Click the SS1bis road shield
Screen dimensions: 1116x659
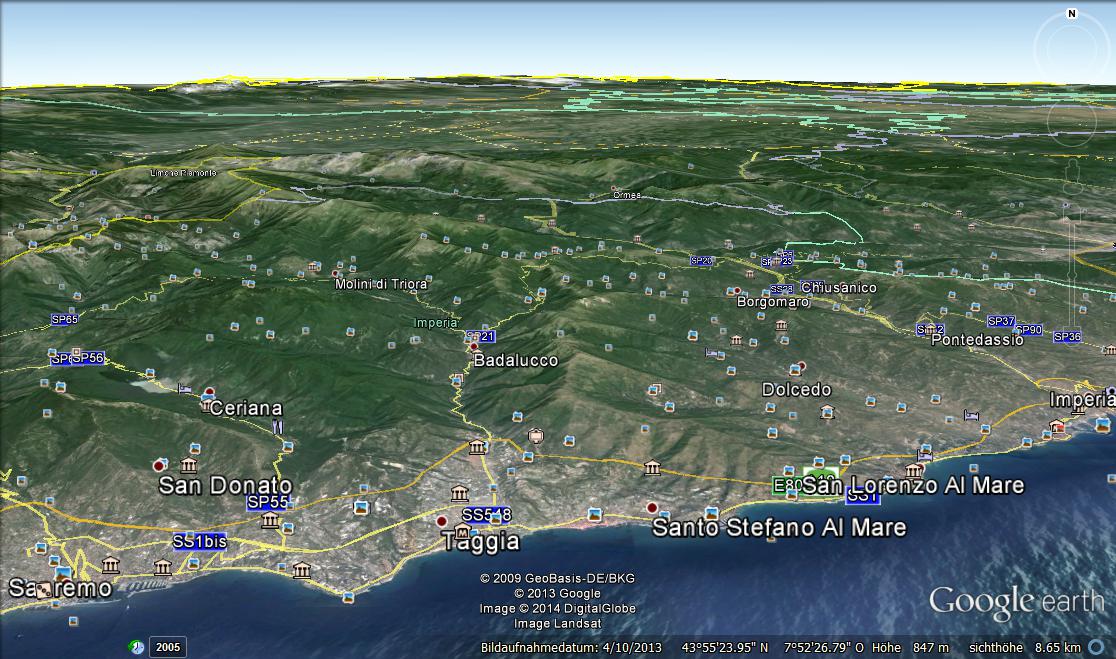click(200, 541)
